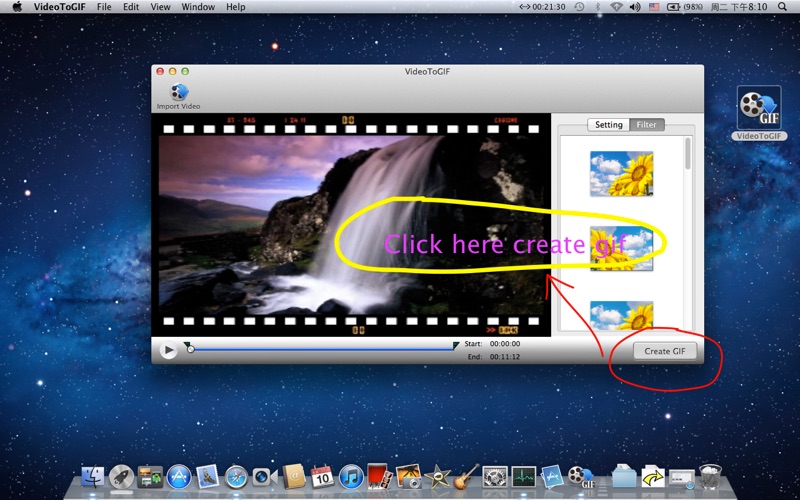Open FaceTime camera icon in dock
800x500 pixels.
tap(265, 477)
